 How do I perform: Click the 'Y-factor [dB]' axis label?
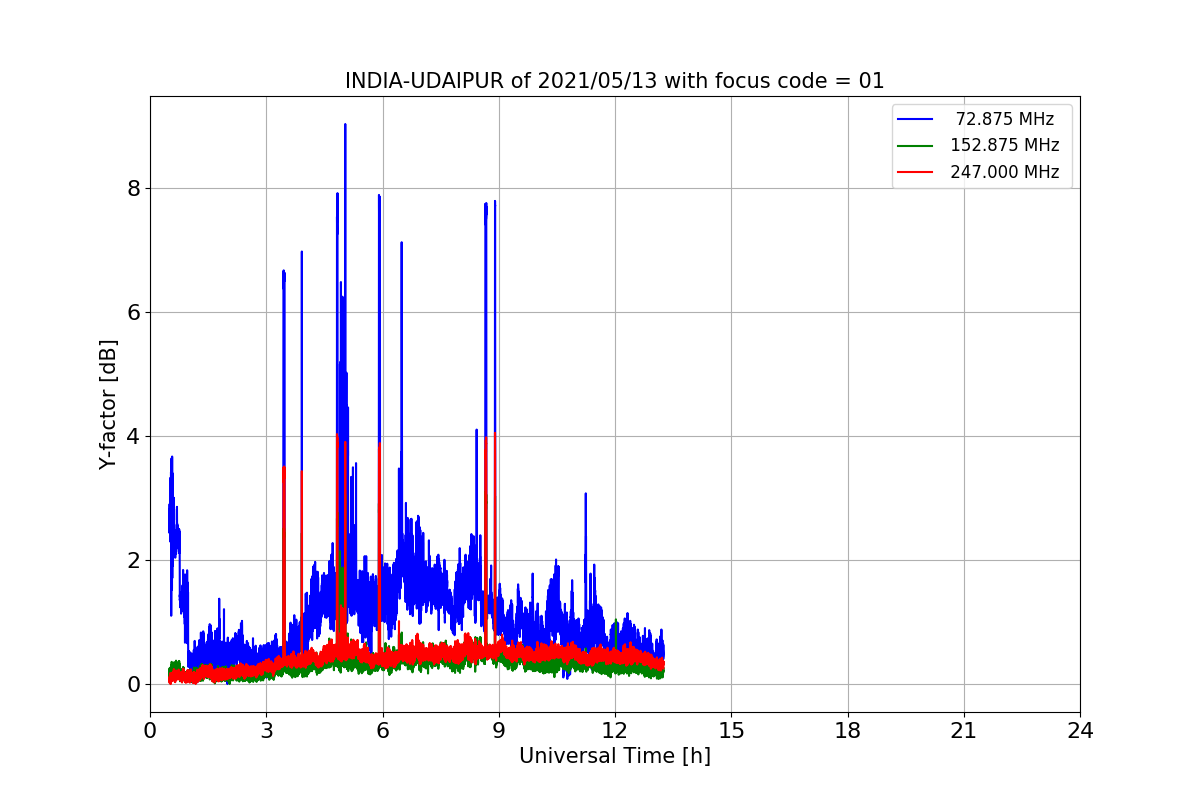pos(108,404)
